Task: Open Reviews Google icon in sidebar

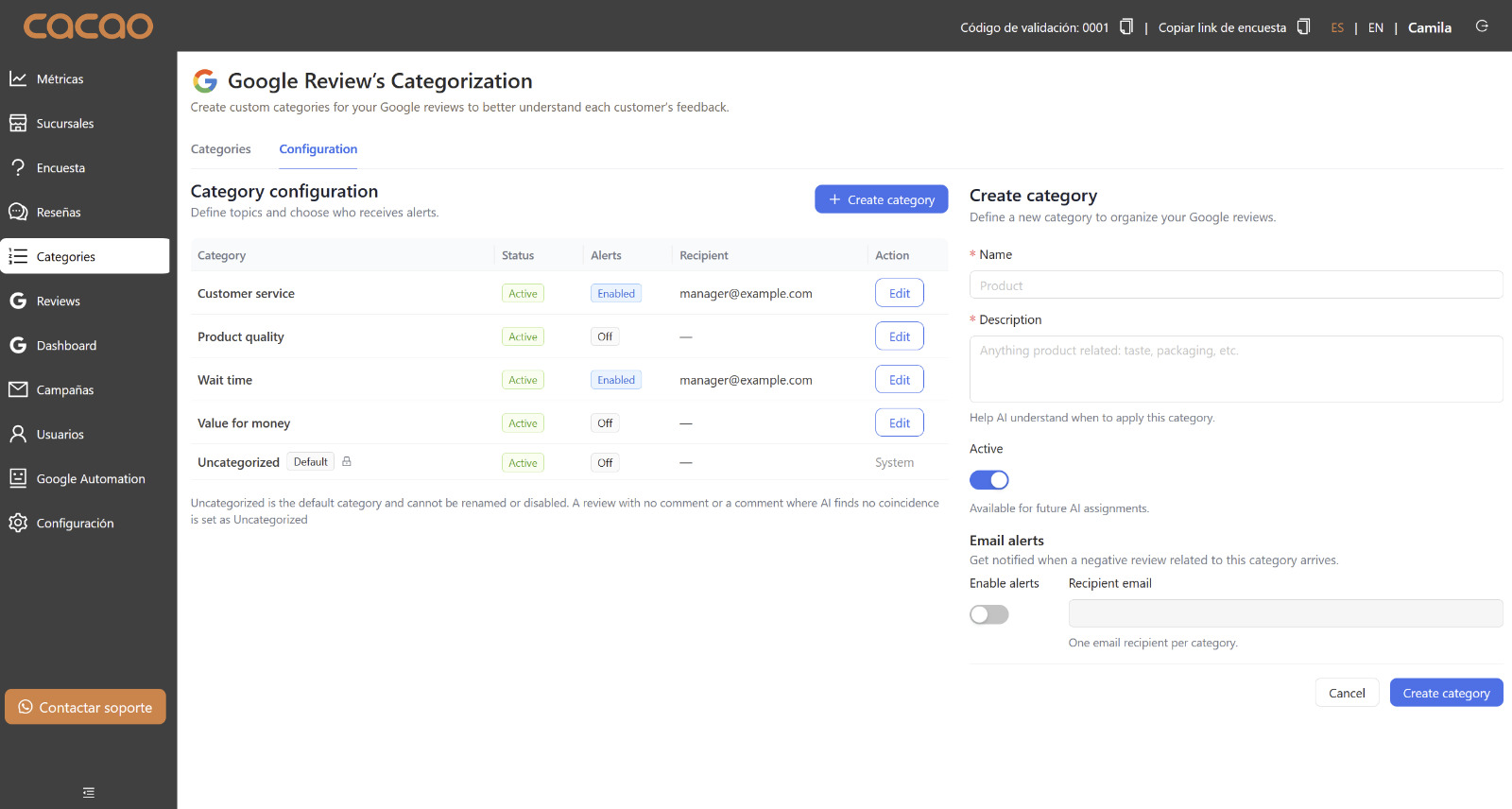Action: tap(18, 301)
